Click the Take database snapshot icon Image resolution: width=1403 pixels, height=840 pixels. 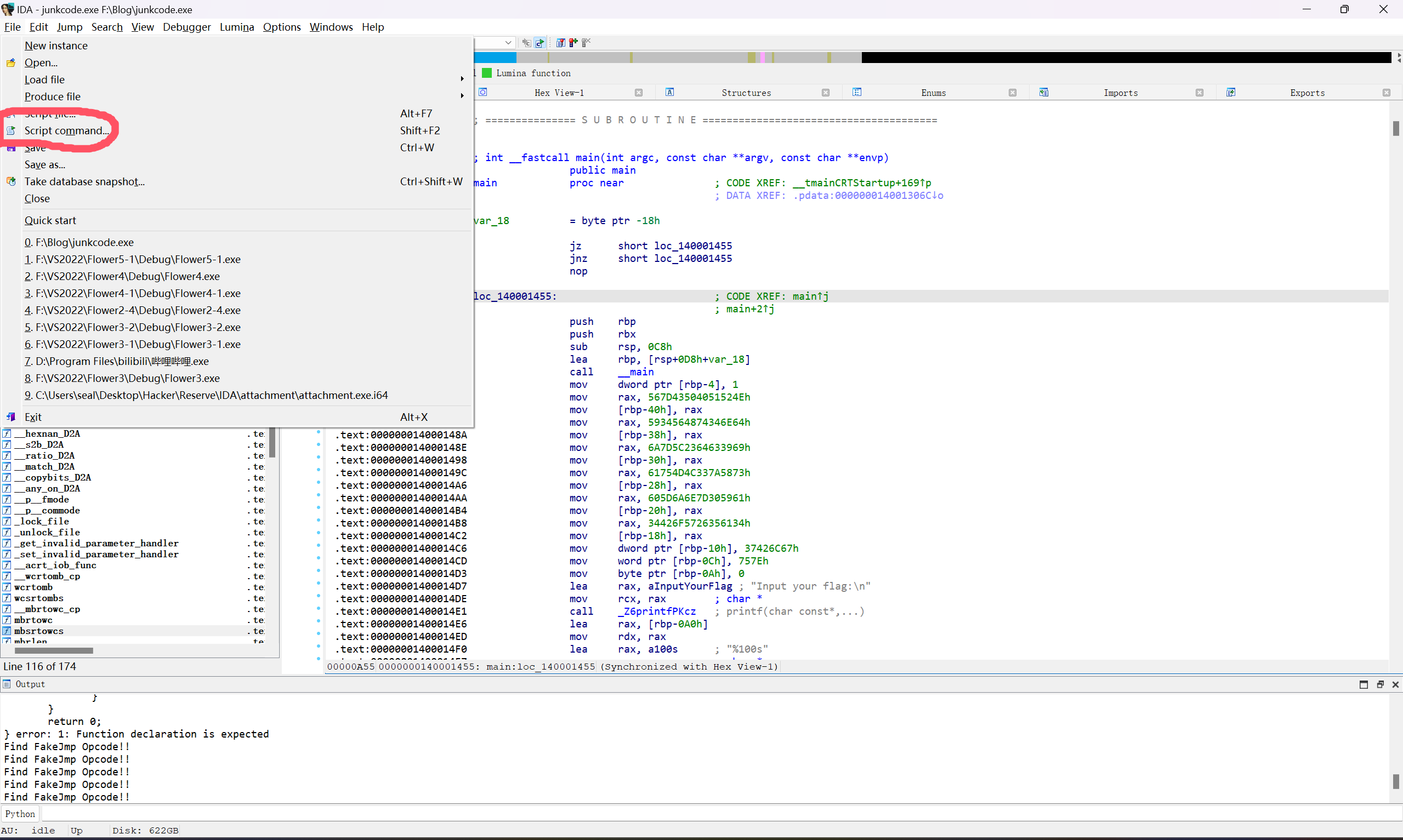[x=11, y=182]
